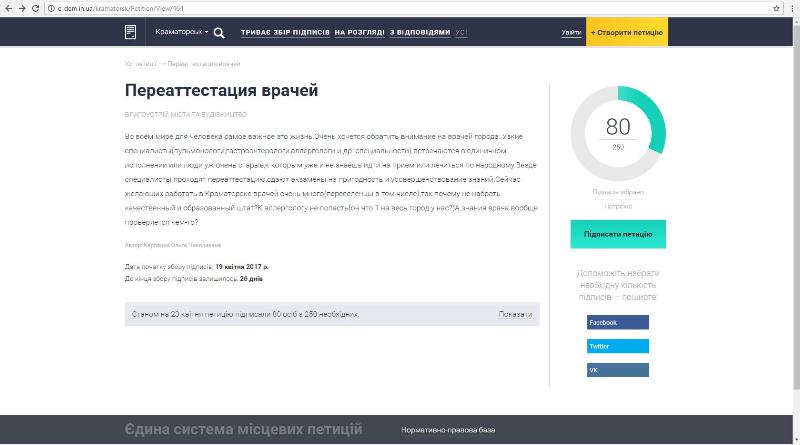Click footer title 'Єдина система місцевих петицій'
The image size is (800, 445).
(x=243, y=430)
